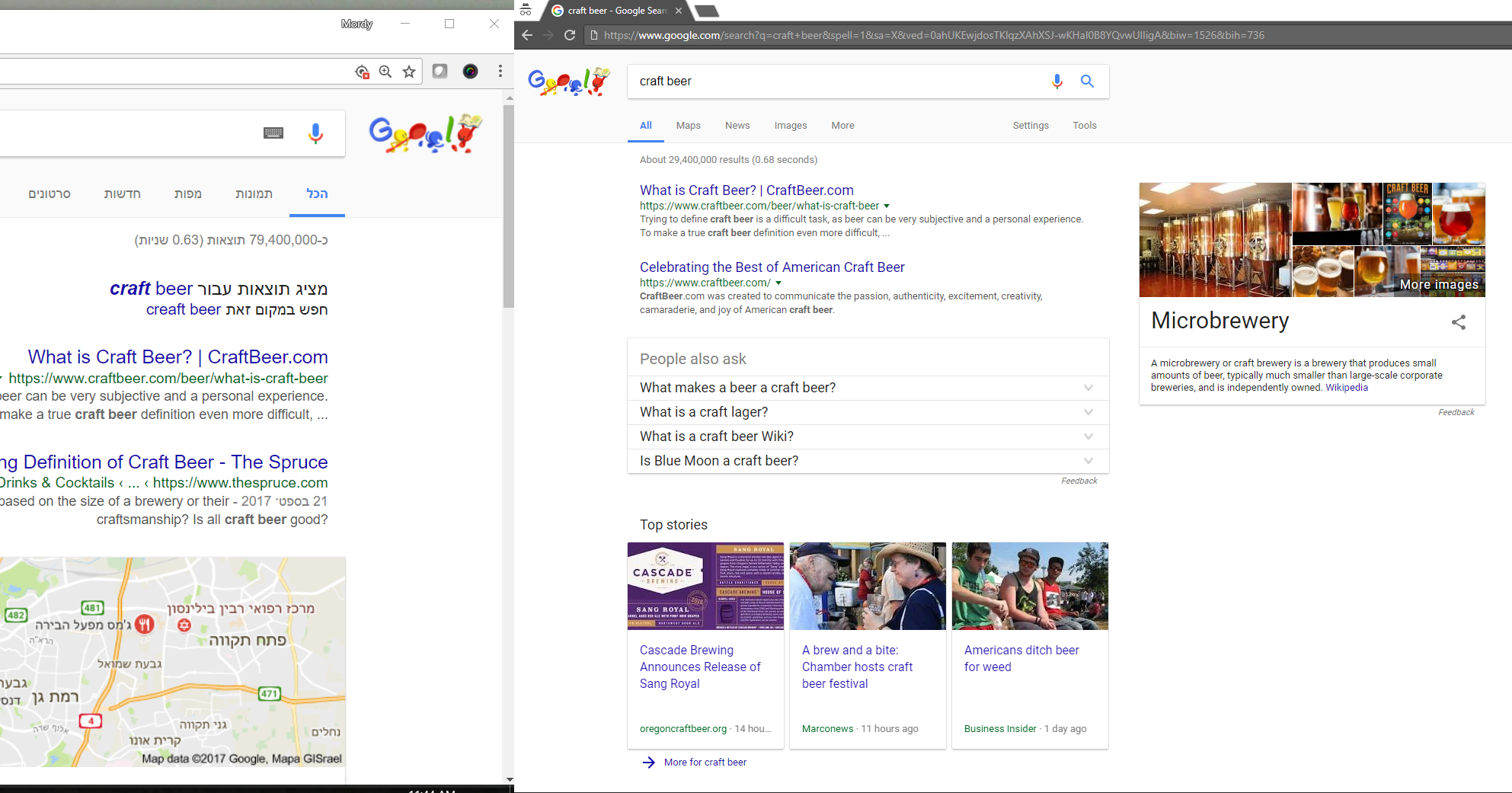
Task: Click the 'More for craft beer' link
Action: coord(705,763)
